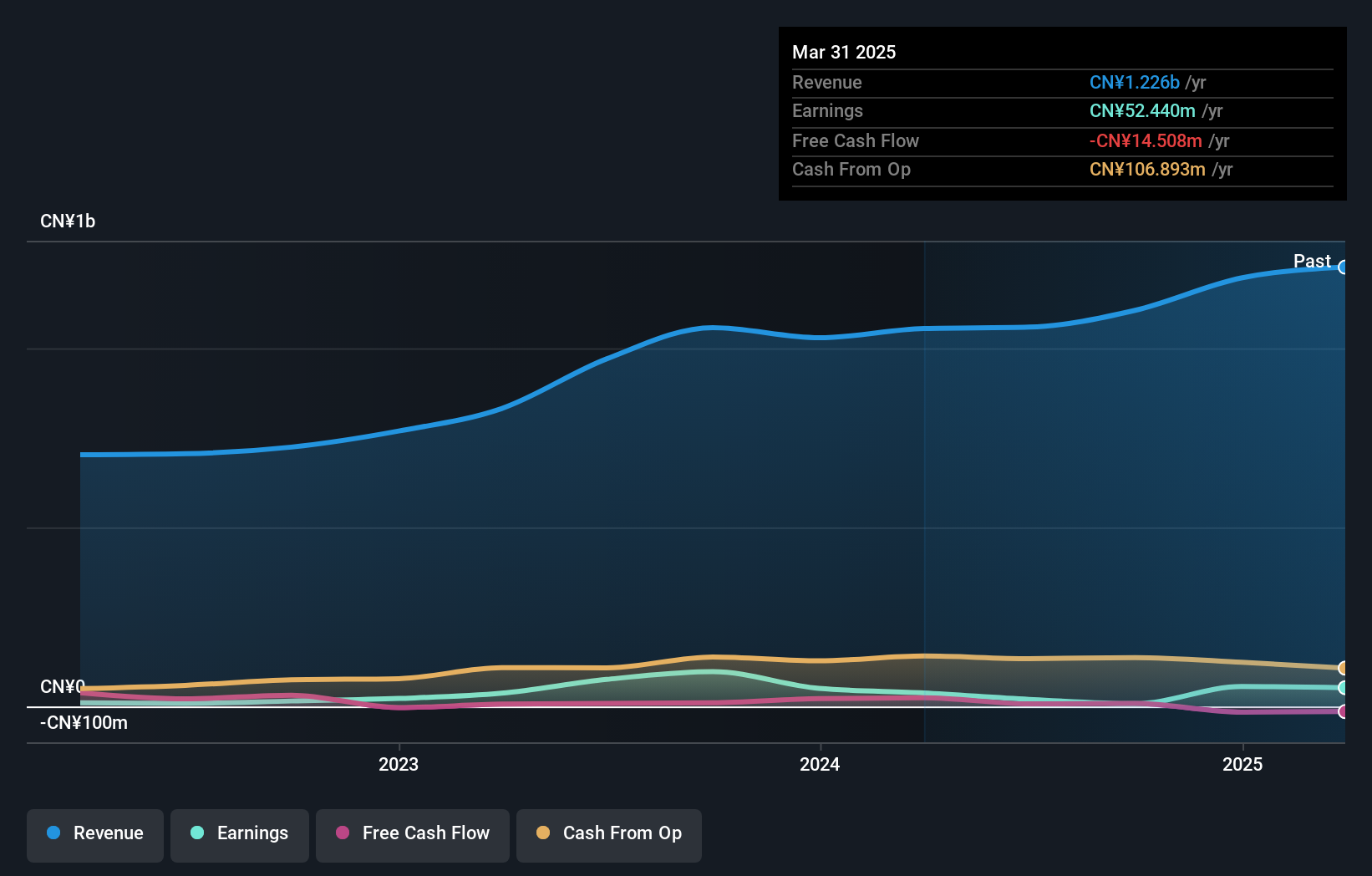
Task: Click the Earnings row label in tooltip
Action: [x=827, y=110]
